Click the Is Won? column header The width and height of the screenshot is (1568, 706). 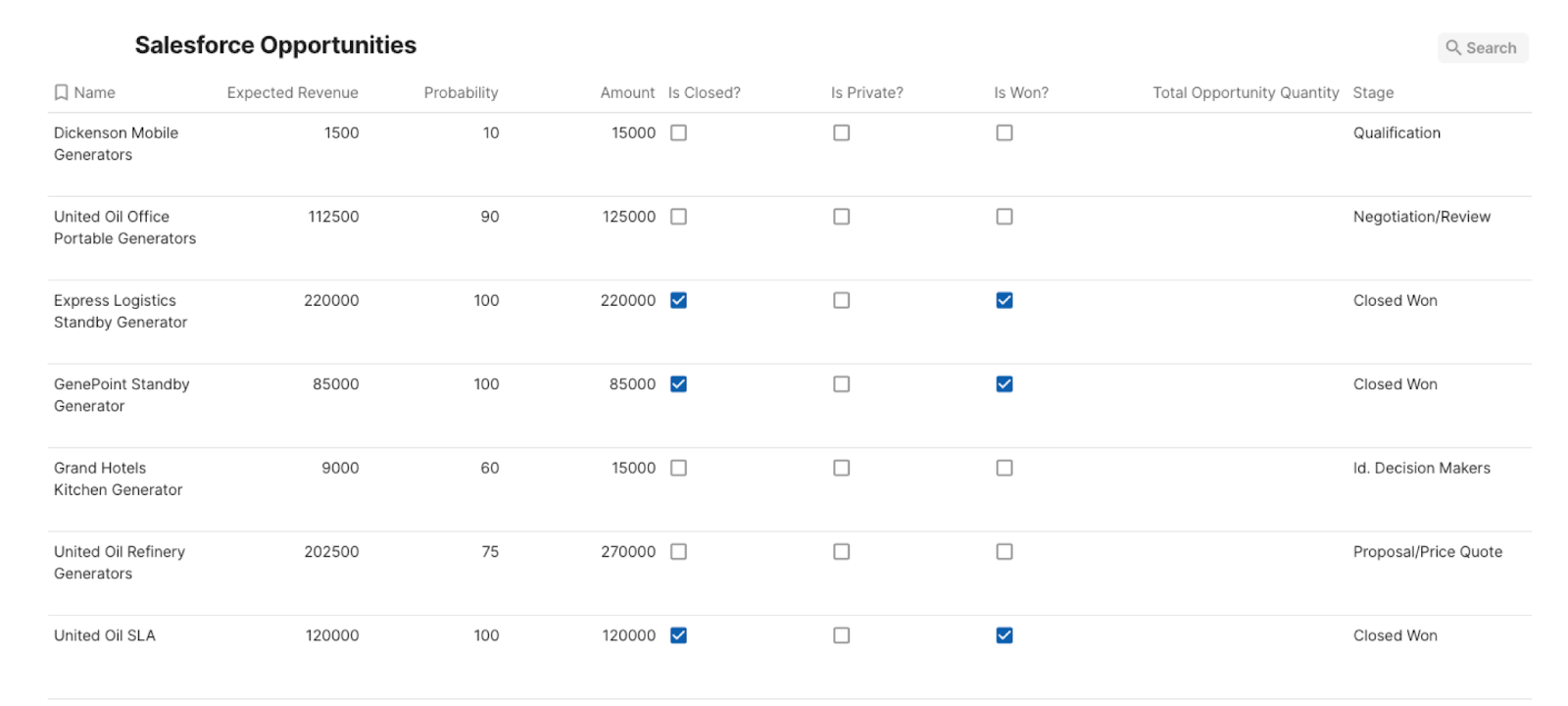tap(1020, 92)
